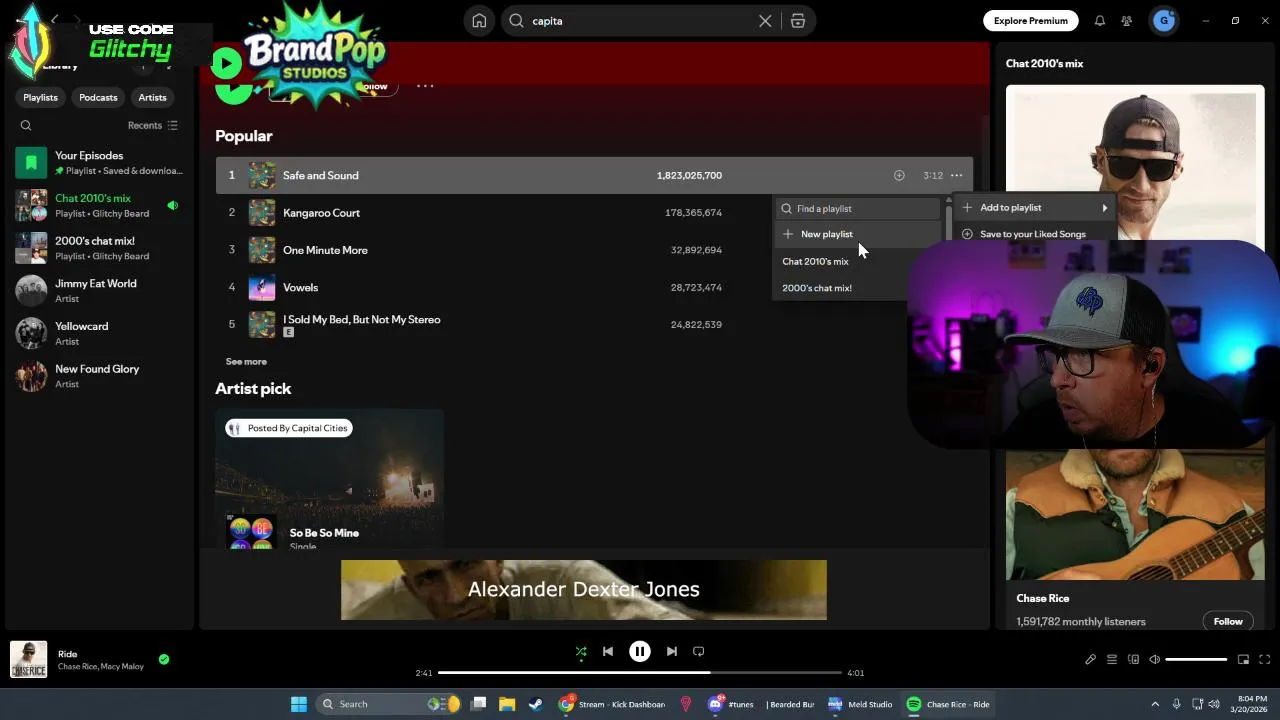This screenshot has width=1280, height=720.
Task: Open Connect to a device icon
Action: [1133, 659]
